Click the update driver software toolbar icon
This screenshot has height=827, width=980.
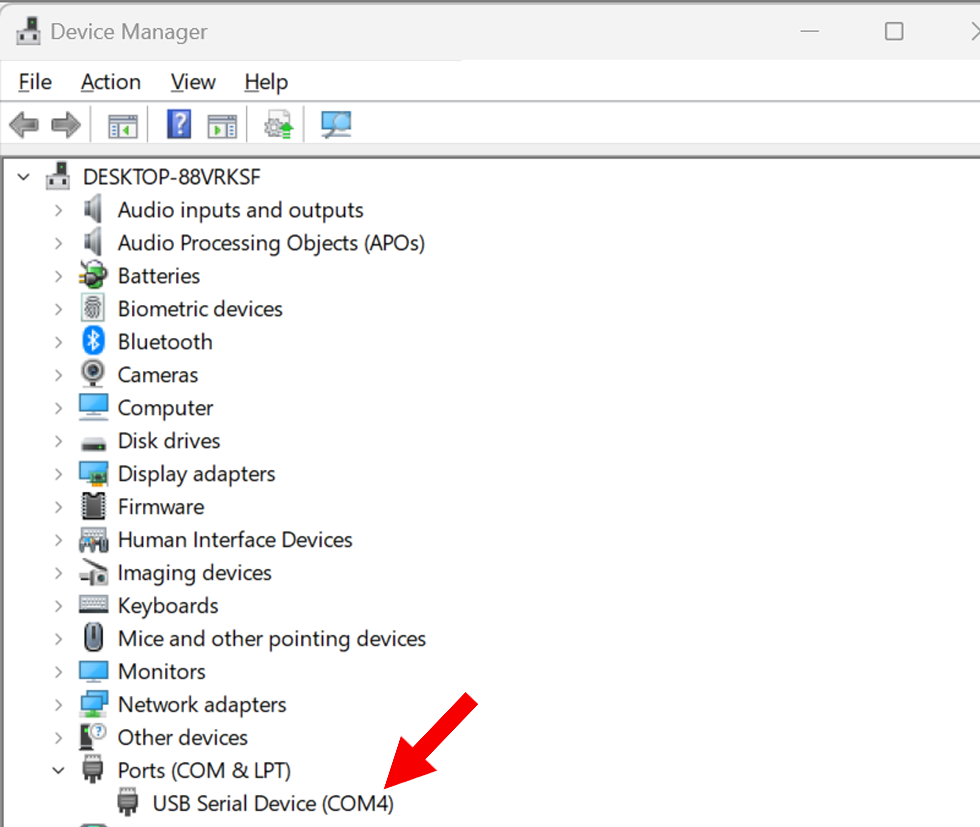278,125
